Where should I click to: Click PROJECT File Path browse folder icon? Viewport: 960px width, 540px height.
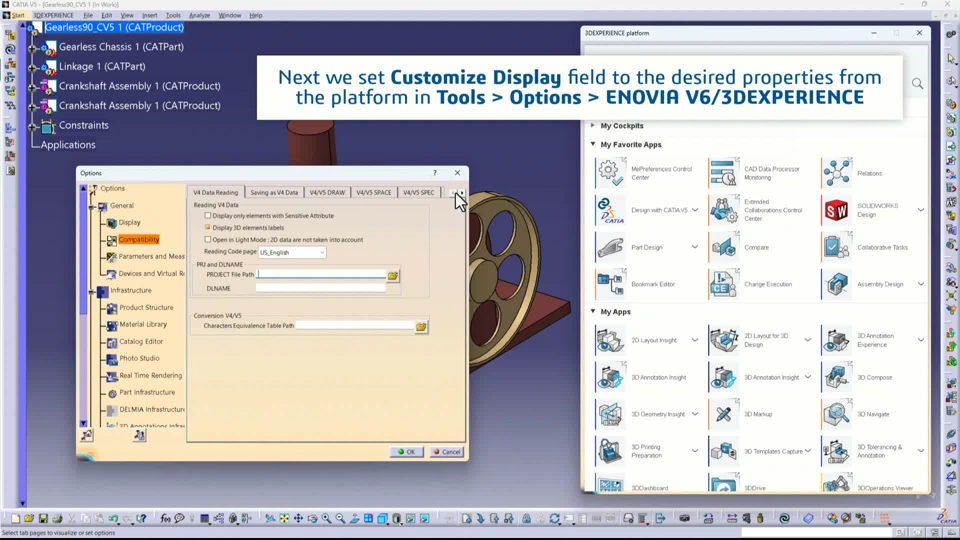coord(393,276)
